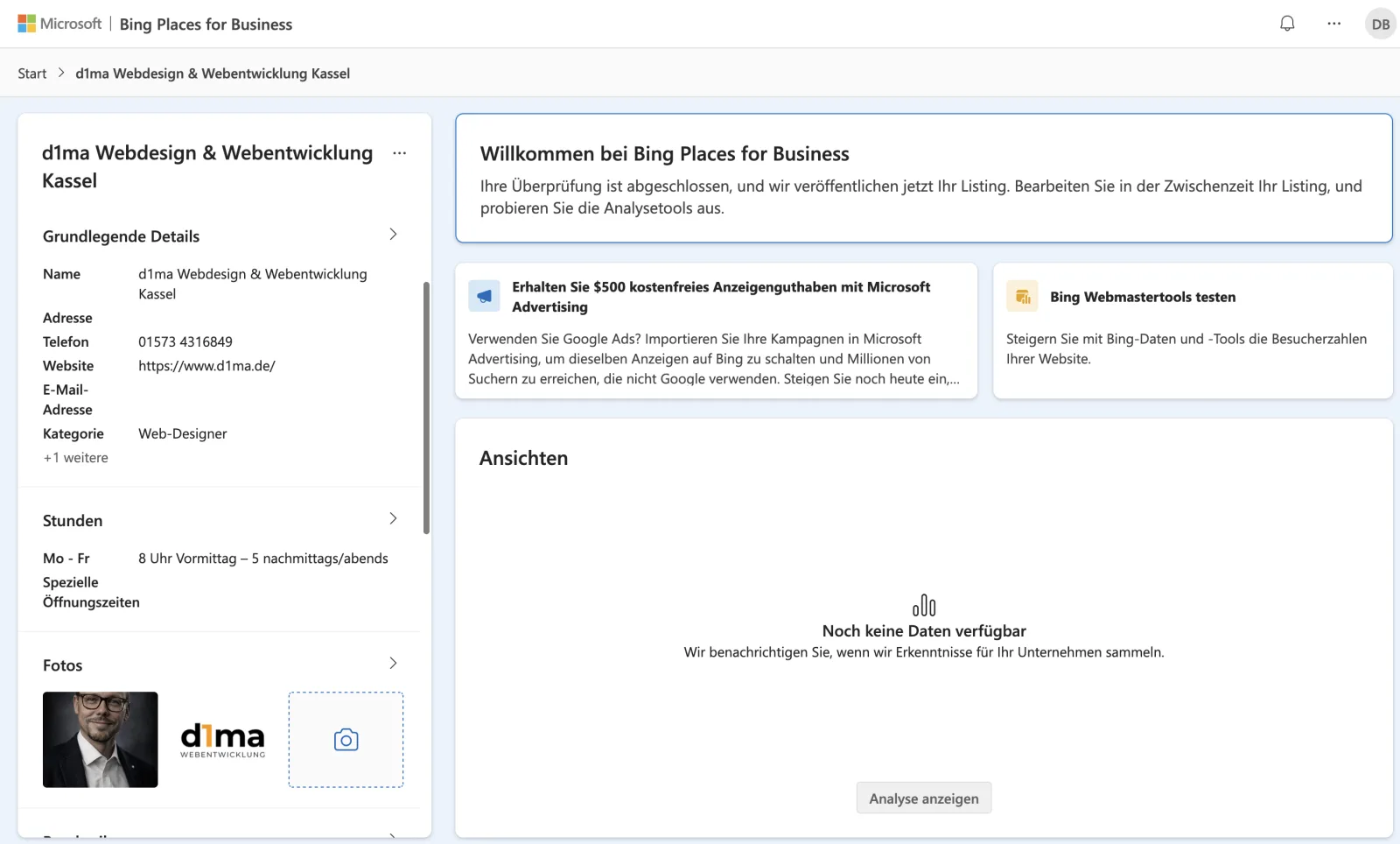Click the breadcrumb chevron after Start

61,73
